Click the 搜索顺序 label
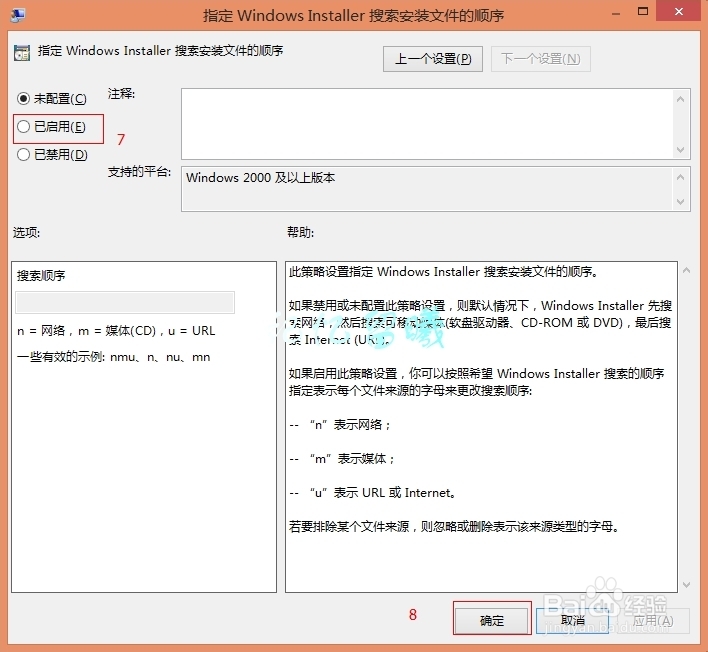 [x=41, y=275]
